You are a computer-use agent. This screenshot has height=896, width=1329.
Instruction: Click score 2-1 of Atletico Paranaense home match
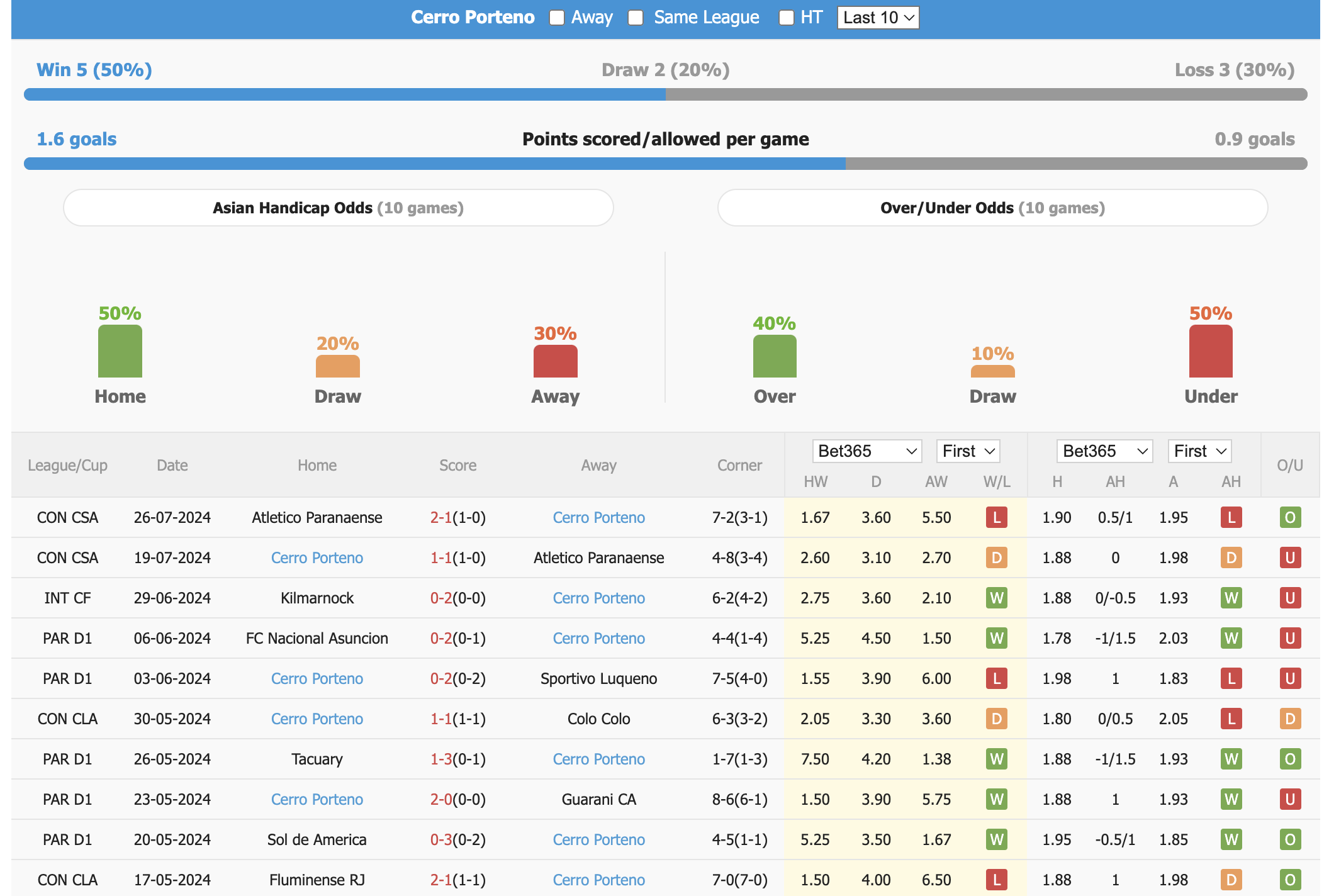[441, 517]
